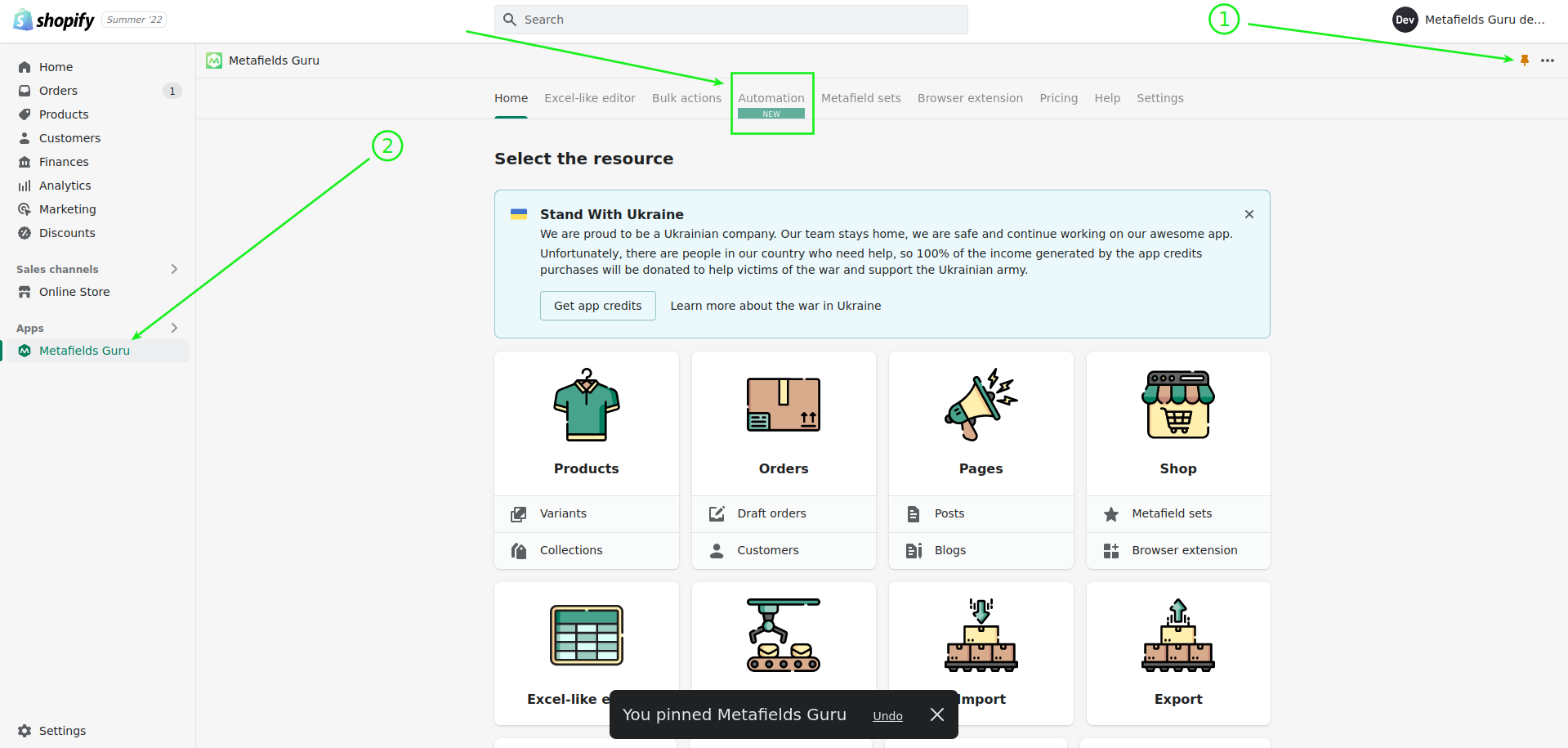Open the Automation tab
The height and width of the screenshot is (748, 1568).
click(x=771, y=98)
